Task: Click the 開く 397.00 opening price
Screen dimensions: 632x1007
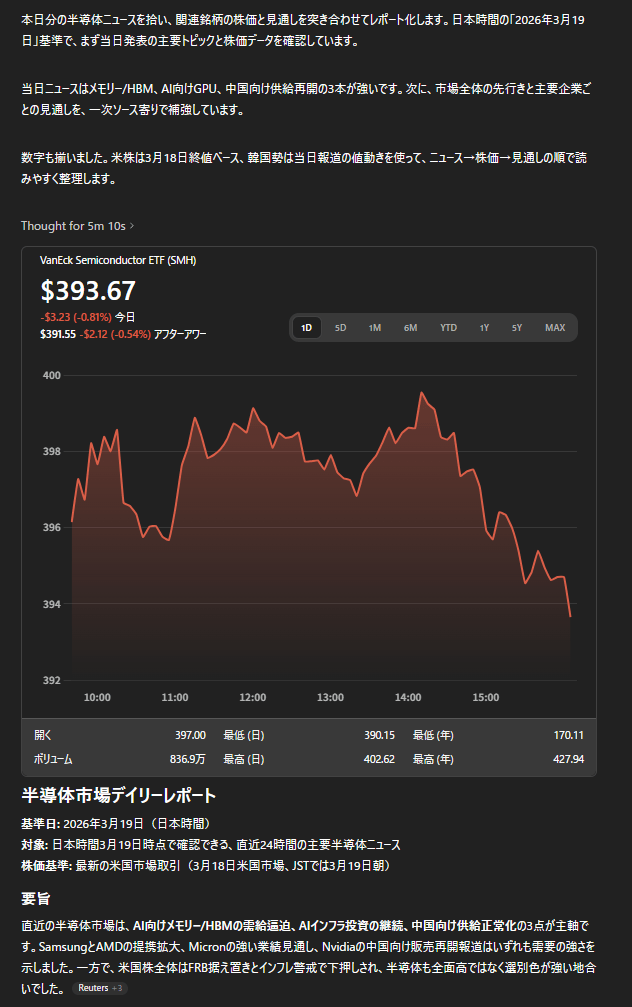Action: click(190, 735)
